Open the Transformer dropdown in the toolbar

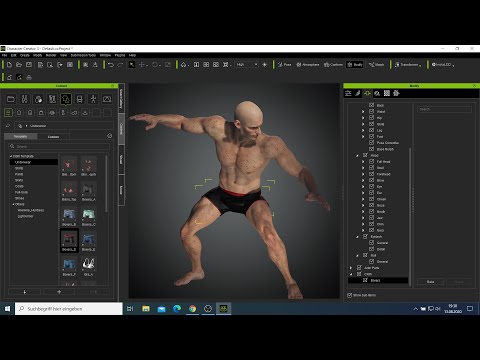407,65
